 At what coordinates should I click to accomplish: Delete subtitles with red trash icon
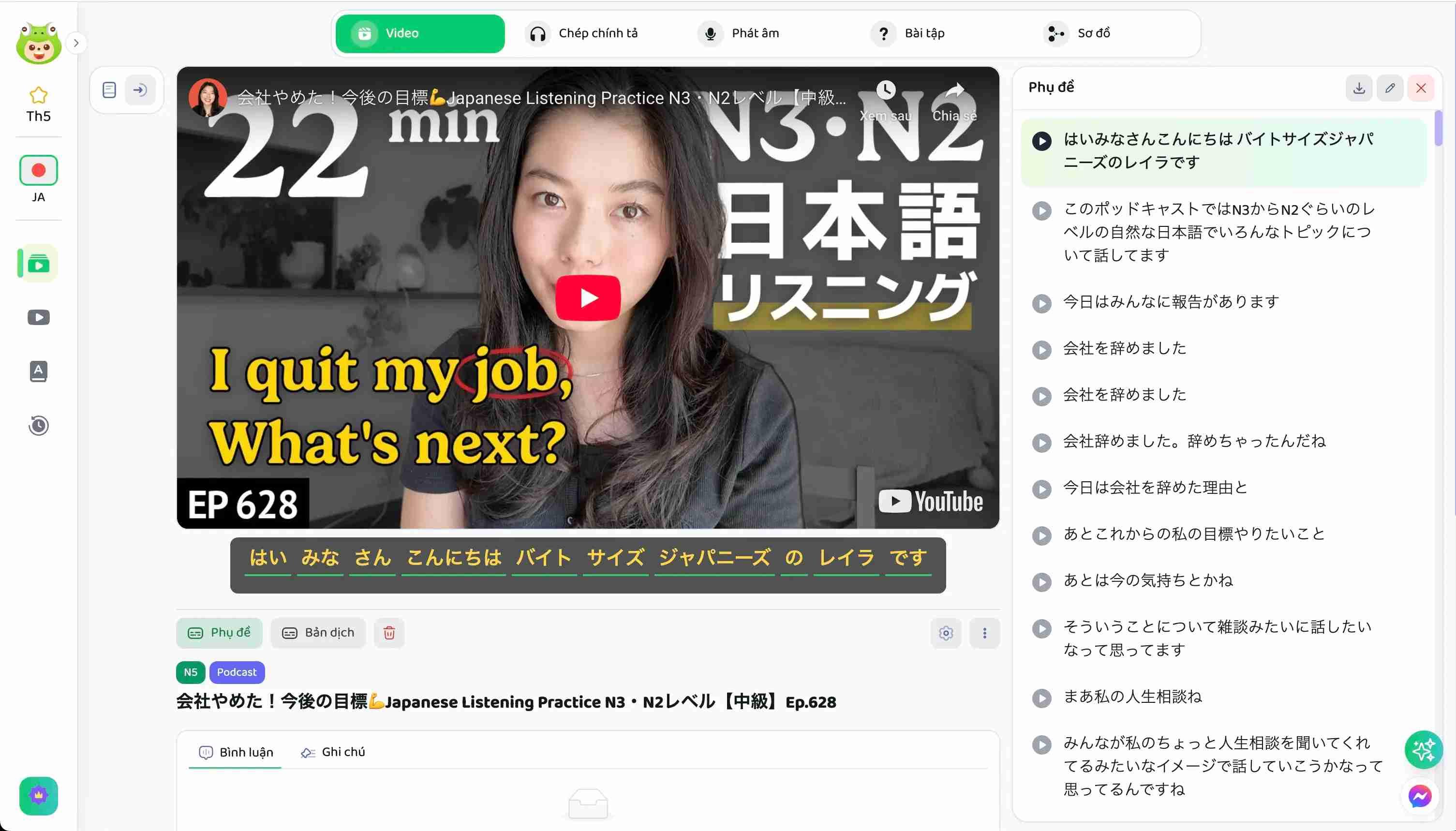point(389,633)
